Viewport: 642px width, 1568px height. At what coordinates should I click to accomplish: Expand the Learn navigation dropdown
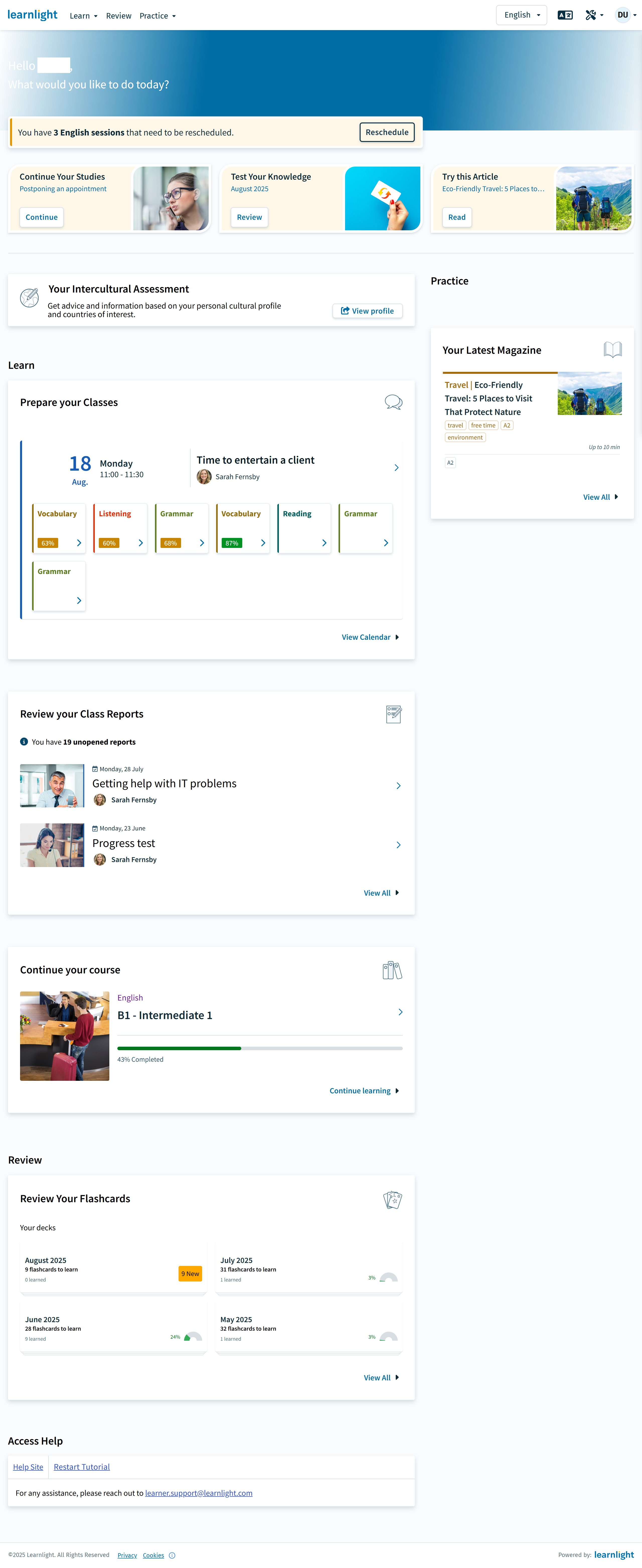click(83, 16)
